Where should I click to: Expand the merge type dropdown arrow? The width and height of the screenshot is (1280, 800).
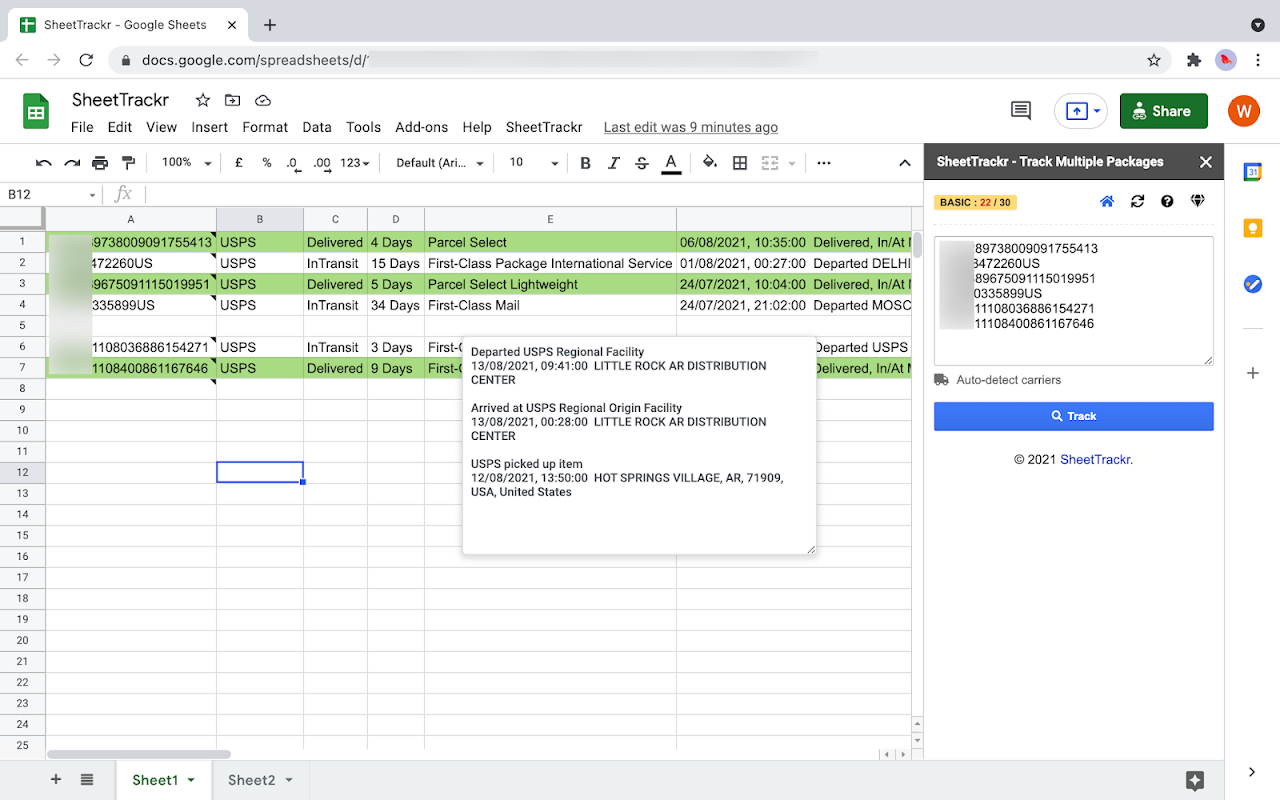point(792,163)
